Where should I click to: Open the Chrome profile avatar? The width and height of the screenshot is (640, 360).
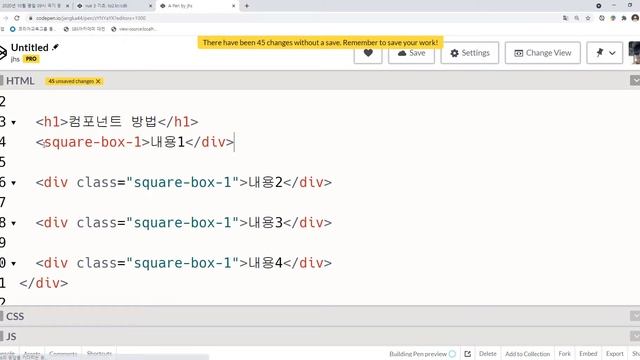[x=635, y=18]
